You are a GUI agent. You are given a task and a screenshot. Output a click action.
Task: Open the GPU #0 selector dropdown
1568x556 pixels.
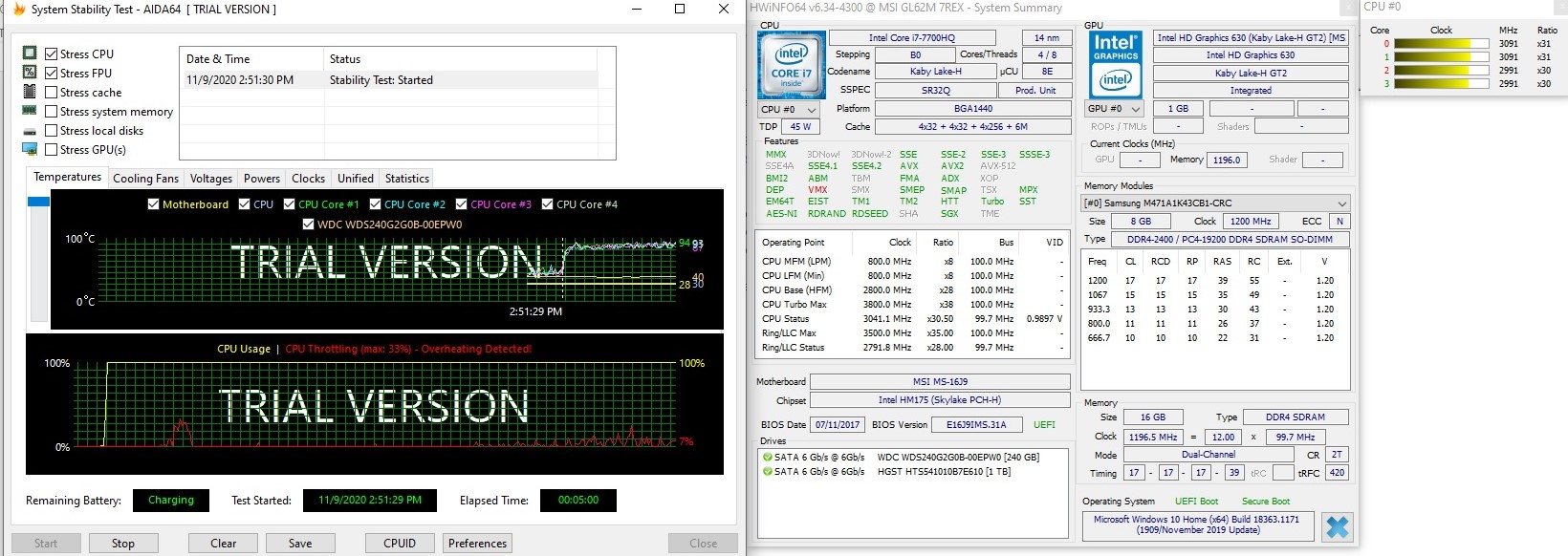[1114, 109]
